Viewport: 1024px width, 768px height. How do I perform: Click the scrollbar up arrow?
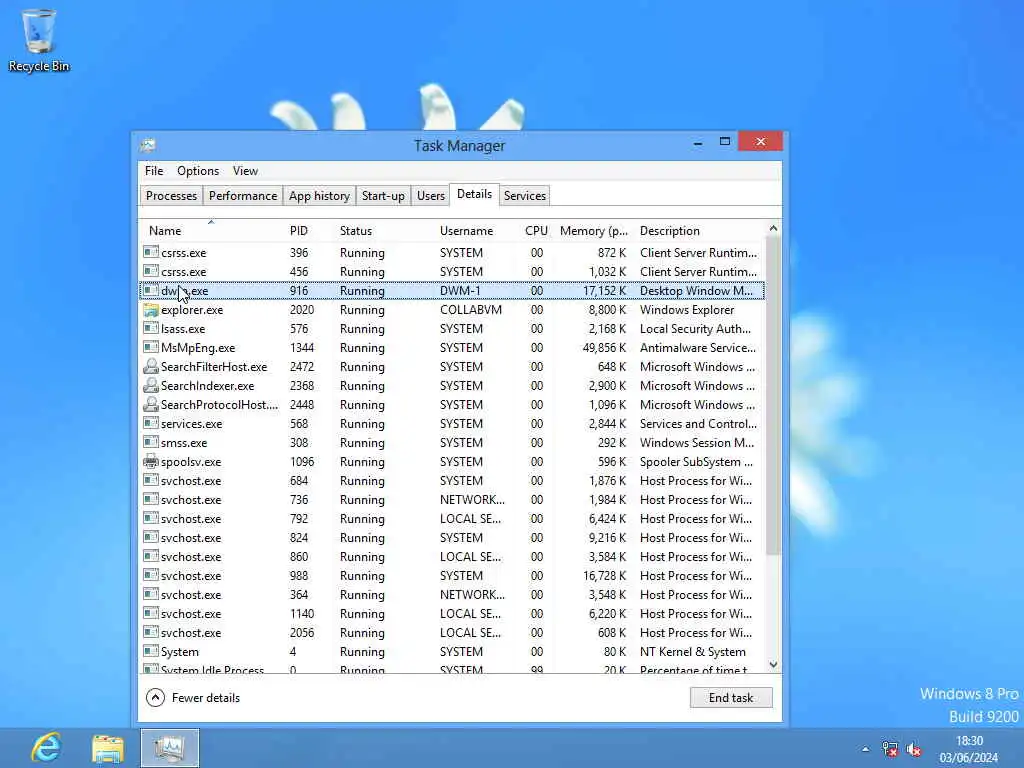[x=773, y=228]
